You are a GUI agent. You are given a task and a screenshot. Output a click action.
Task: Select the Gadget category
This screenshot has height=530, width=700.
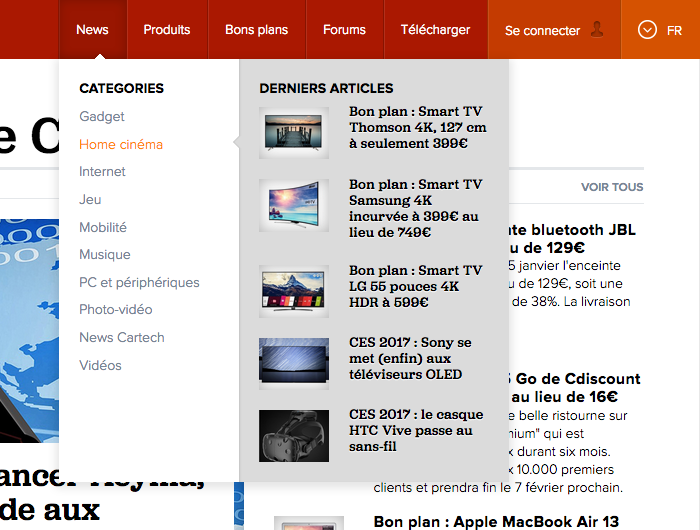click(x=102, y=117)
